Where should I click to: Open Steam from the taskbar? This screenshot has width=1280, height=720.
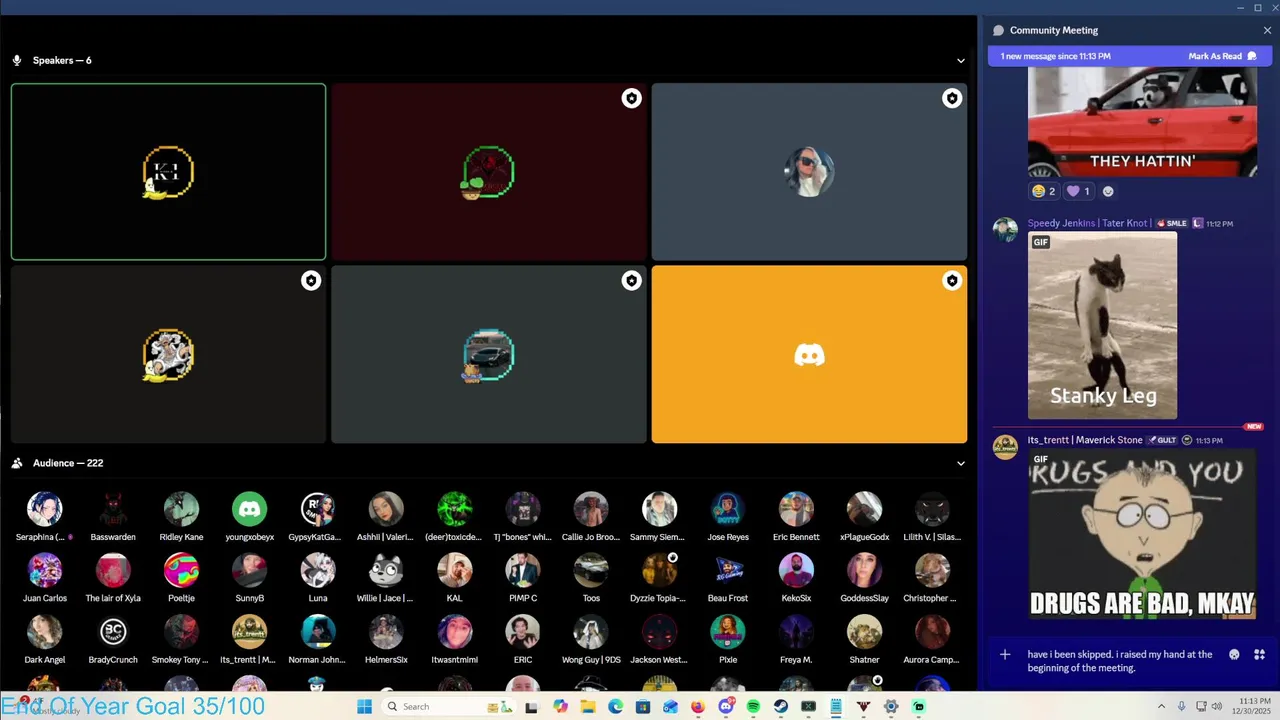781,707
